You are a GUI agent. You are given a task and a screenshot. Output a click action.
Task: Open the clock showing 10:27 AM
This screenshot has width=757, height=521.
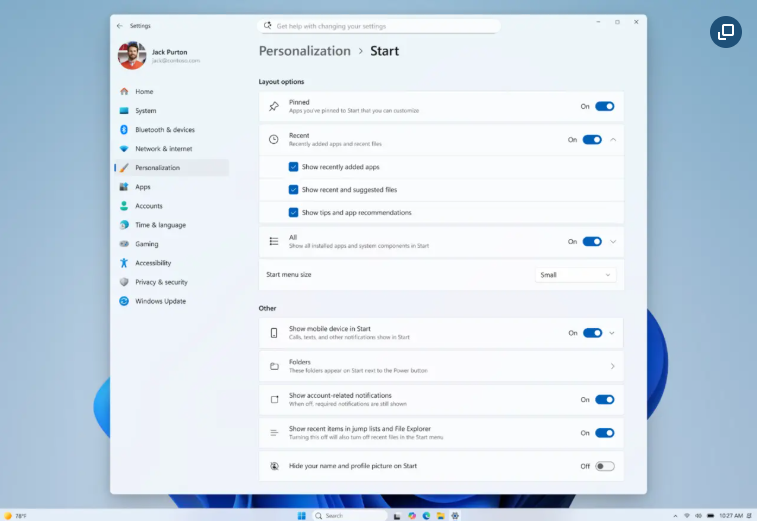[731, 516]
